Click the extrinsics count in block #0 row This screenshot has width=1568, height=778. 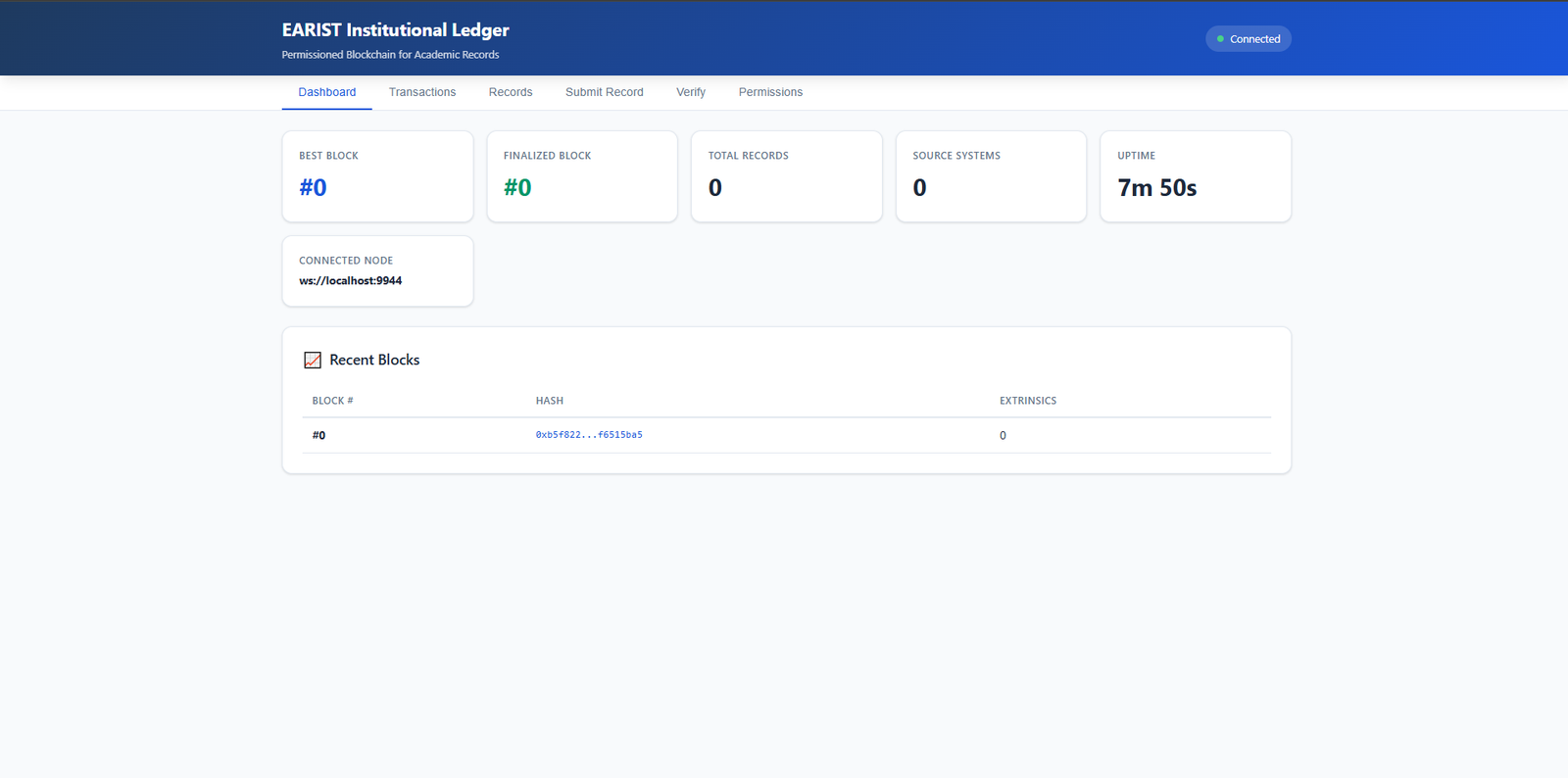click(x=1003, y=436)
